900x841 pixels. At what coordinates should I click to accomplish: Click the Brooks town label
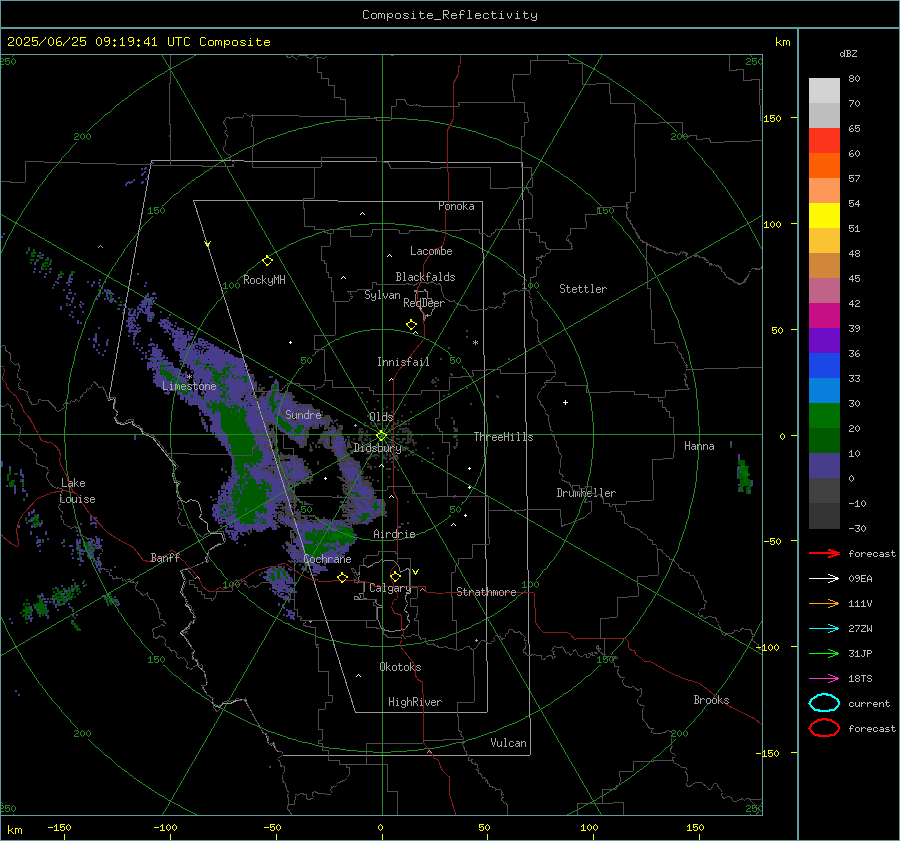(x=711, y=700)
